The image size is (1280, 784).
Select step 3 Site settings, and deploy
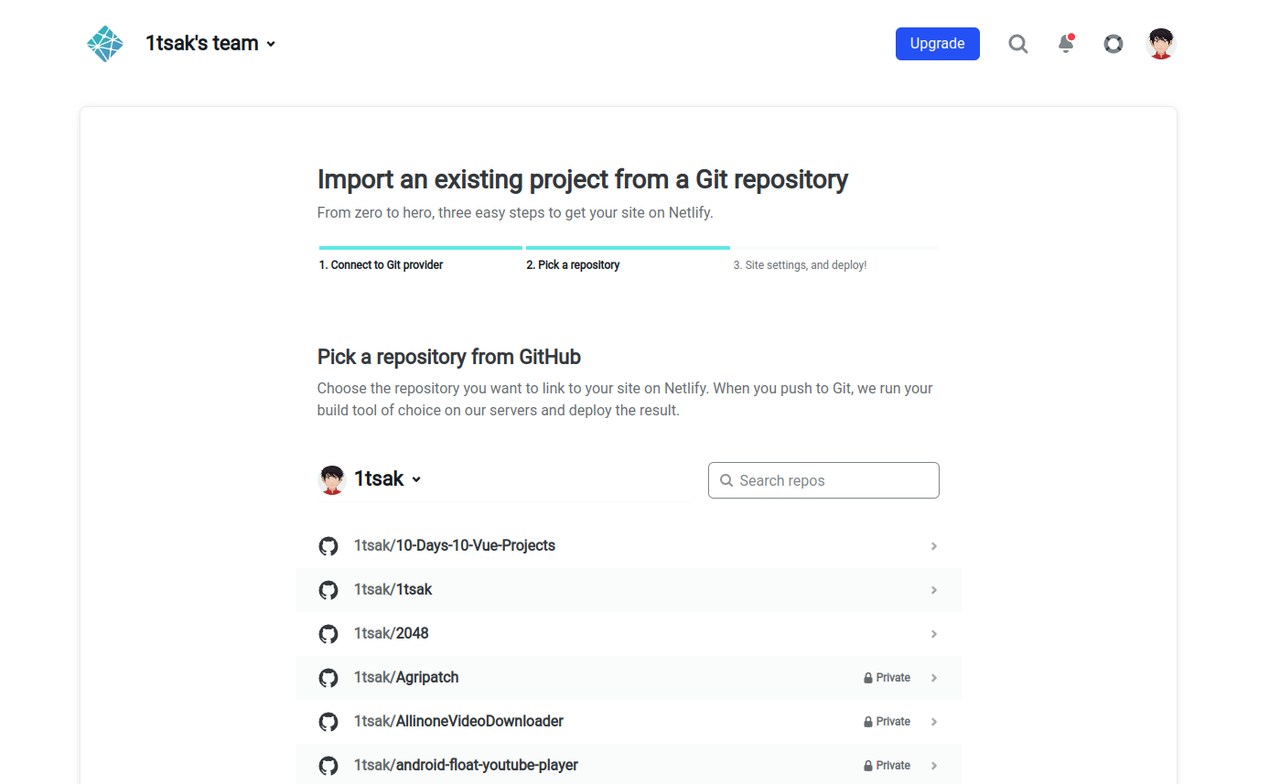point(800,265)
